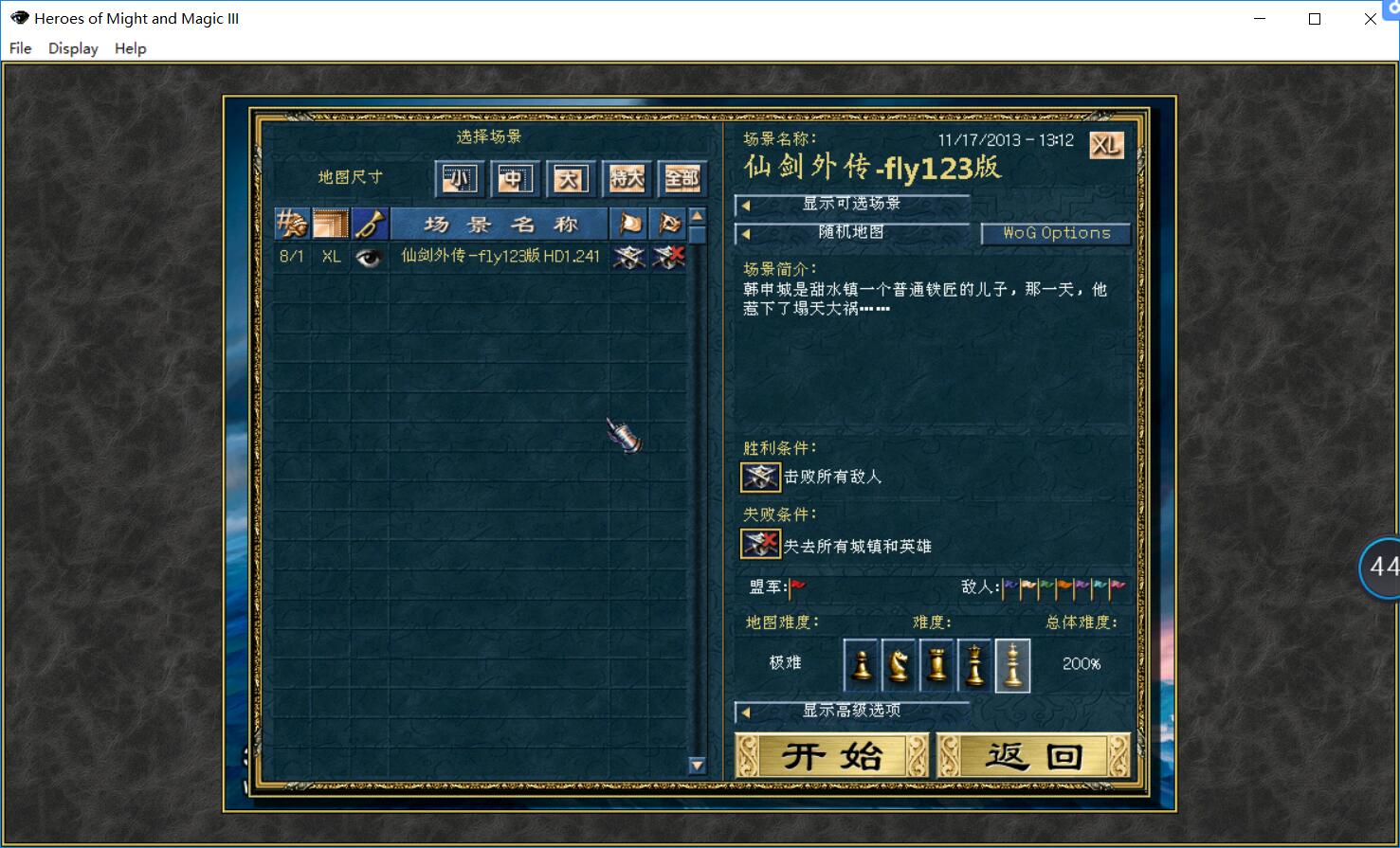
Task: Sort by map version horn icon
Action: [370, 225]
